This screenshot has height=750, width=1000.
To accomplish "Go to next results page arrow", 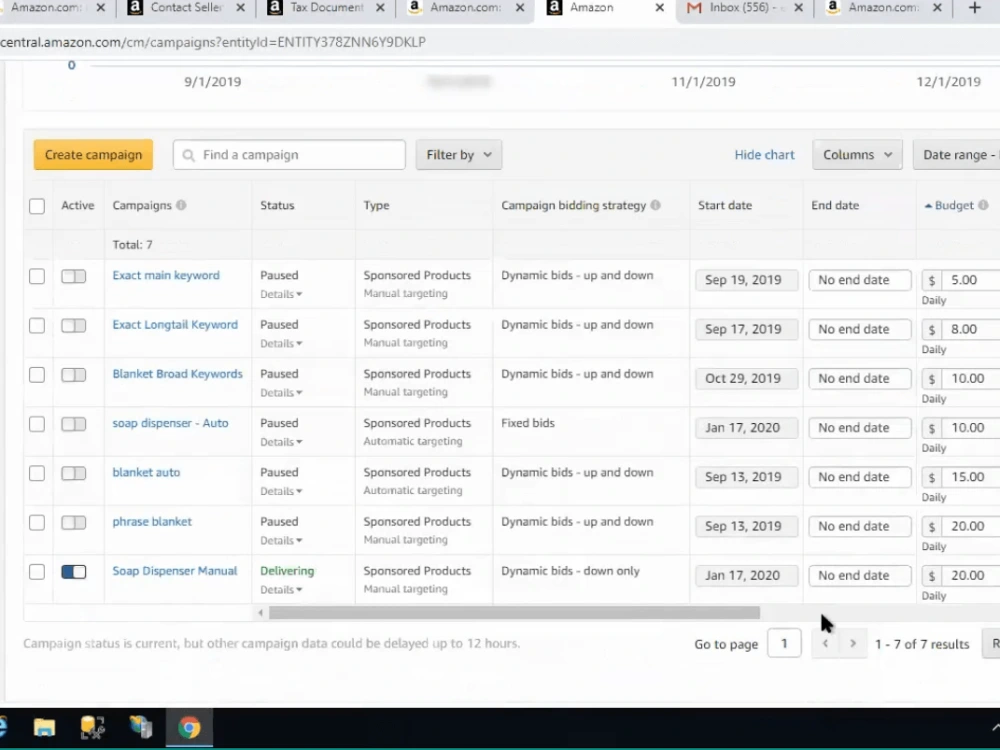I will tap(853, 643).
